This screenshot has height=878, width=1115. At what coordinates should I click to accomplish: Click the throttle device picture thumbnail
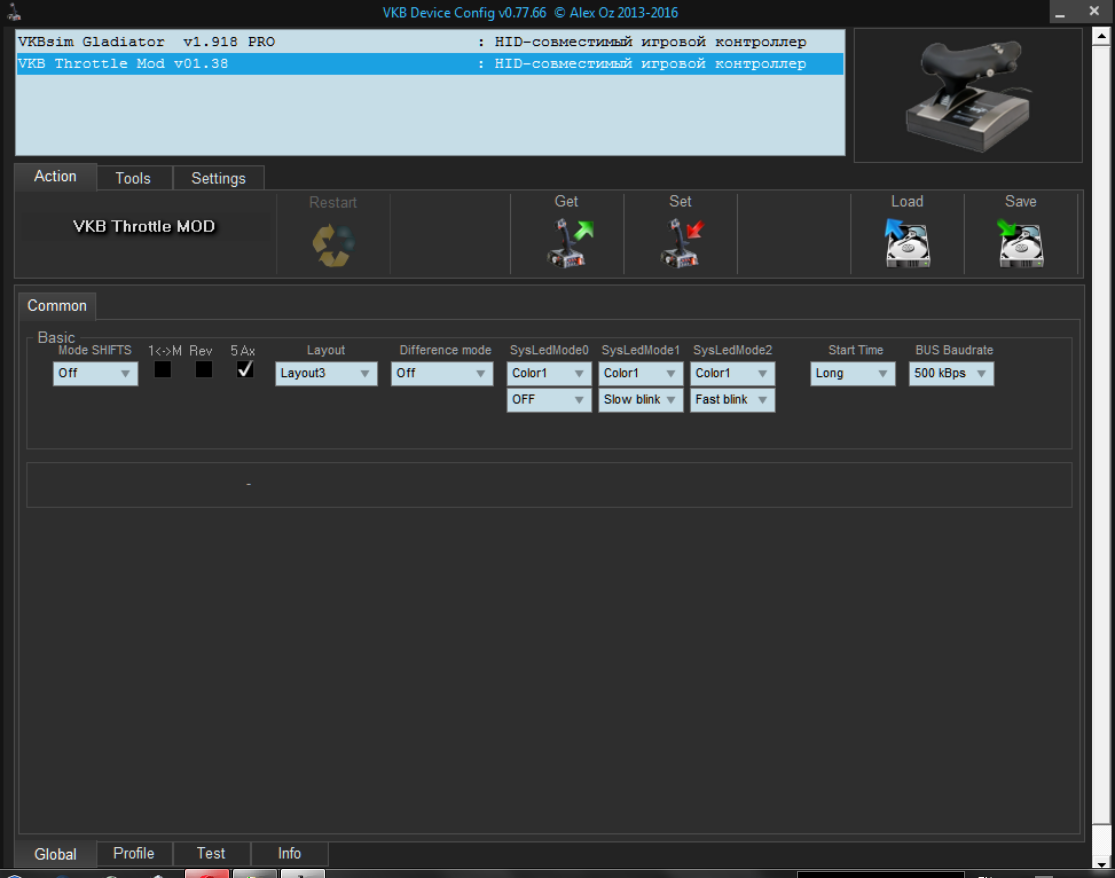(968, 95)
